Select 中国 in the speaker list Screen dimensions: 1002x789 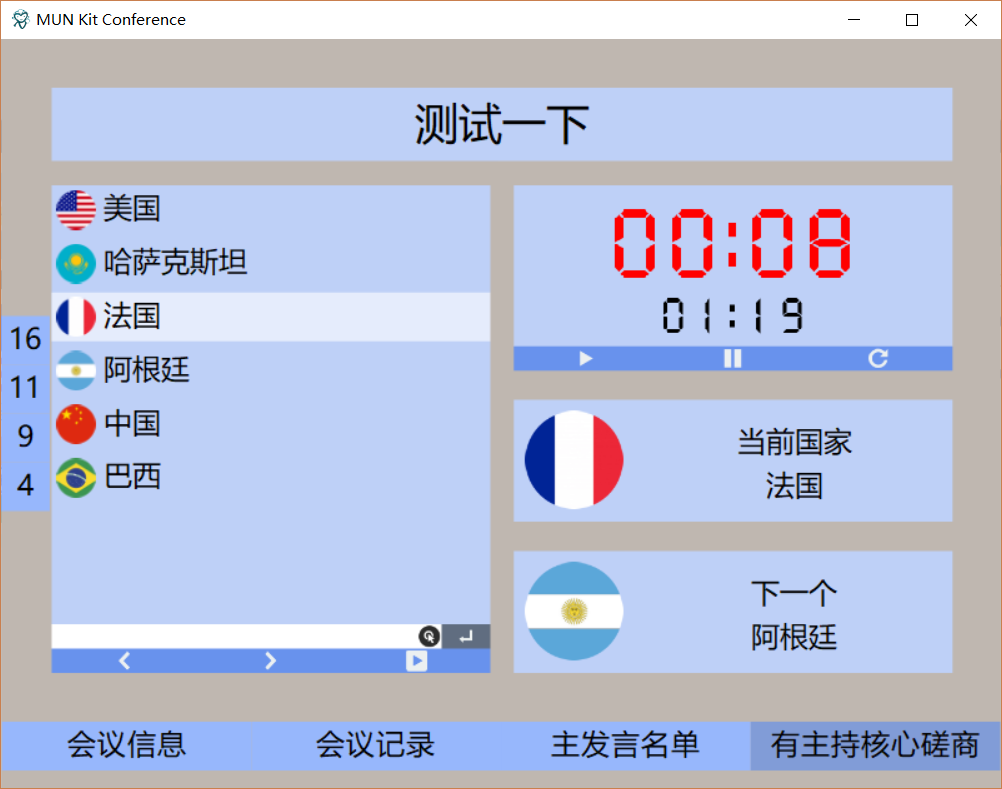(133, 424)
